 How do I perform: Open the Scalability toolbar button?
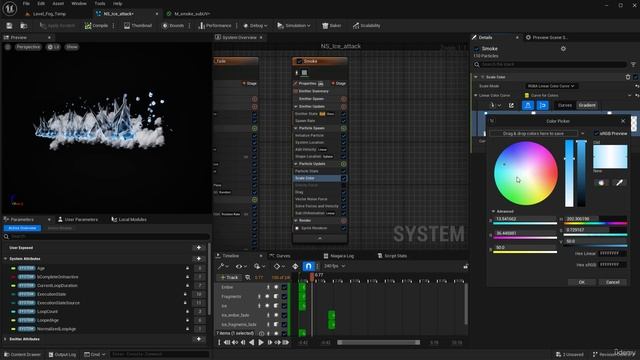(x=367, y=26)
